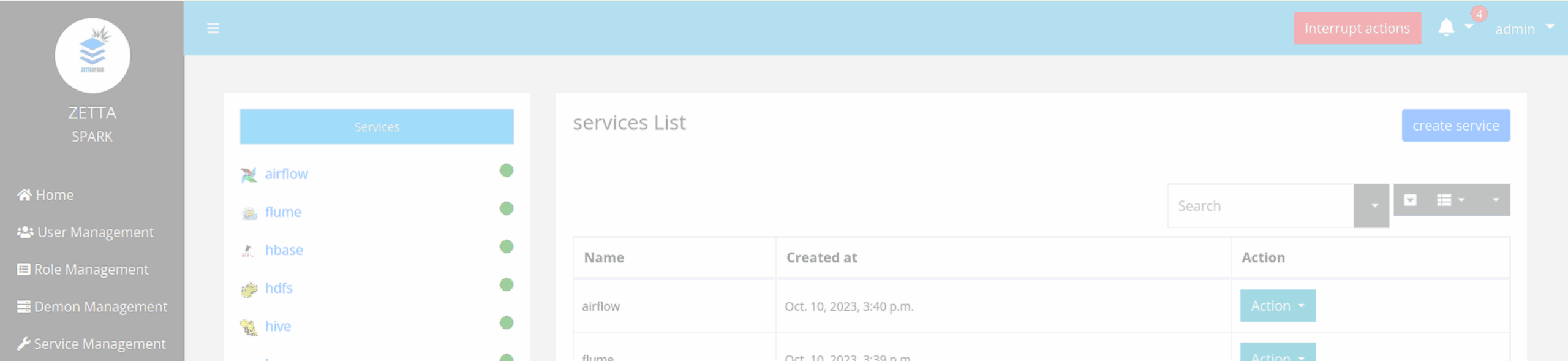Image resolution: width=1568 pixels, height=361 pixels.
Task: Click the airflow pinwheel icon
Action: coord(249,175)
